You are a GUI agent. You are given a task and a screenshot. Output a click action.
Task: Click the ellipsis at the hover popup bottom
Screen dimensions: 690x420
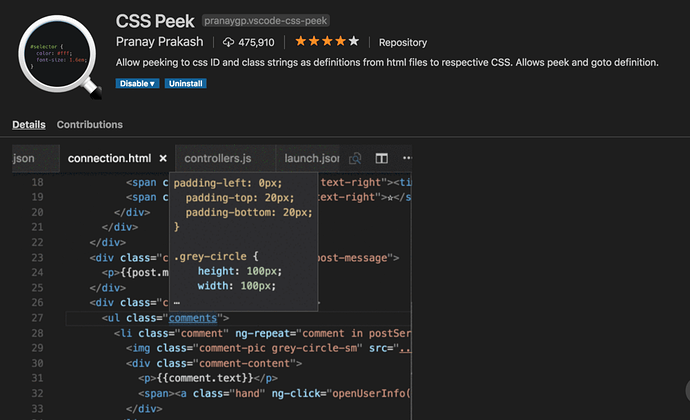pyautogui.click(x=177, y=300)
